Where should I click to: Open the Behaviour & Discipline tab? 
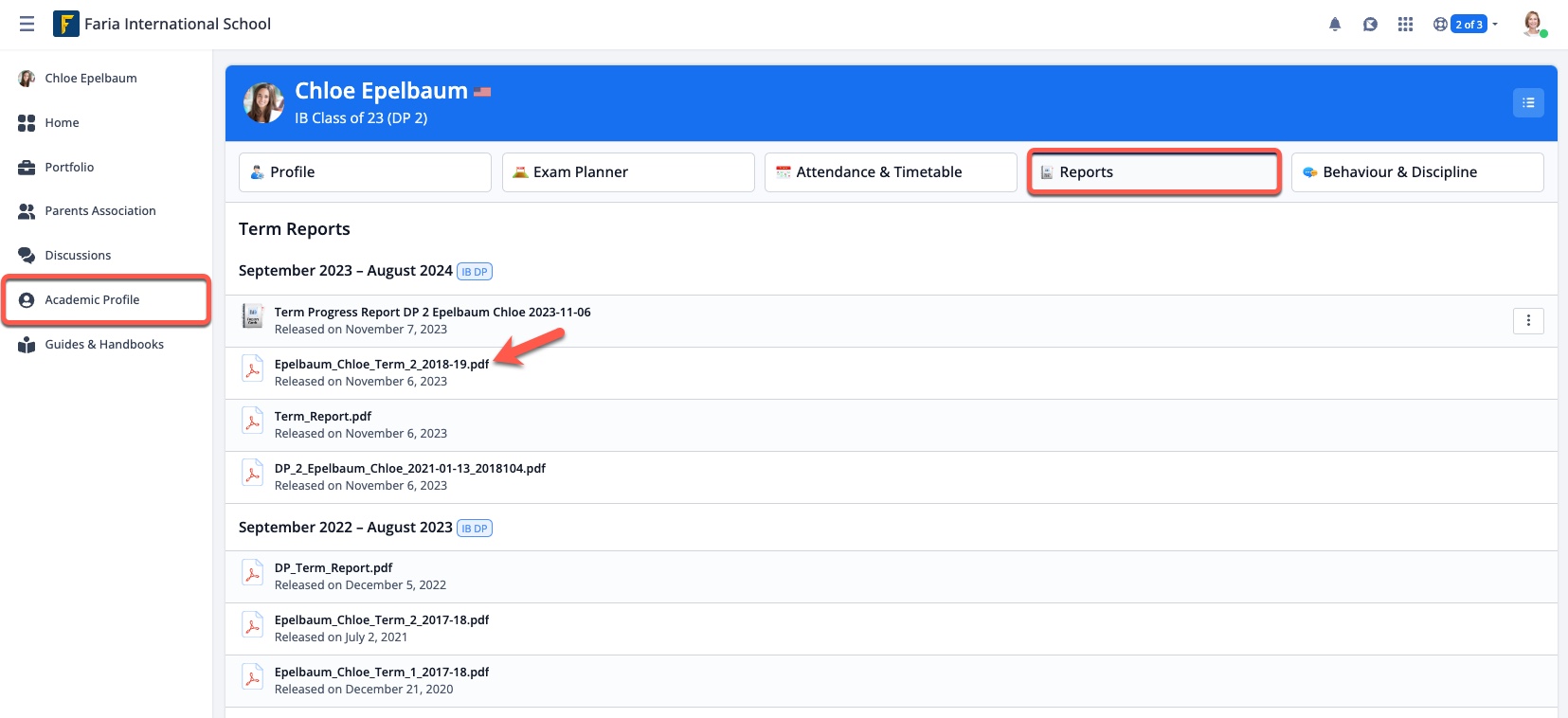[x=1416, y=172]
